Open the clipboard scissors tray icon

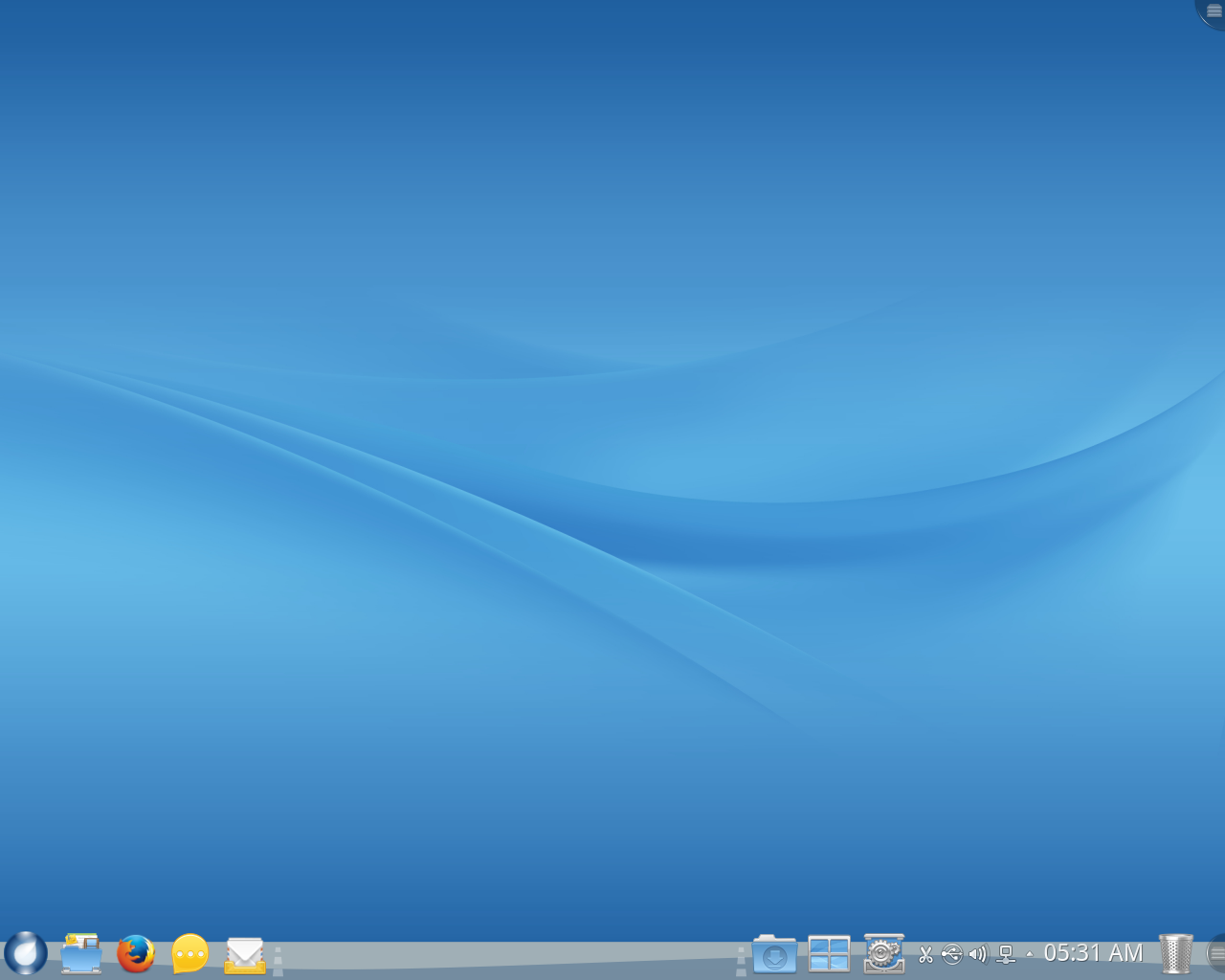coord(925,954)
